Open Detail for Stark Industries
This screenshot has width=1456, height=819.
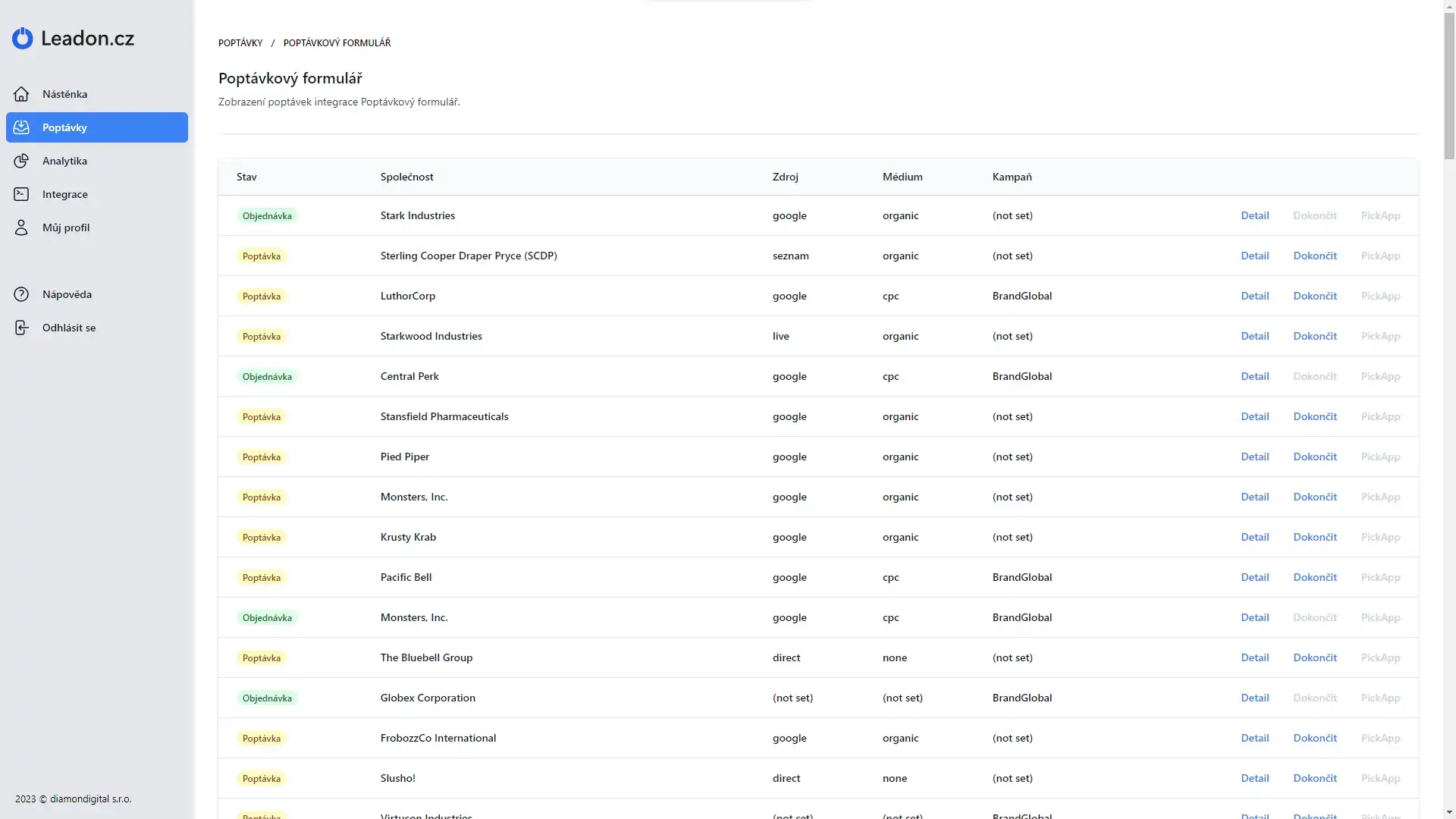pos(1254,215)
